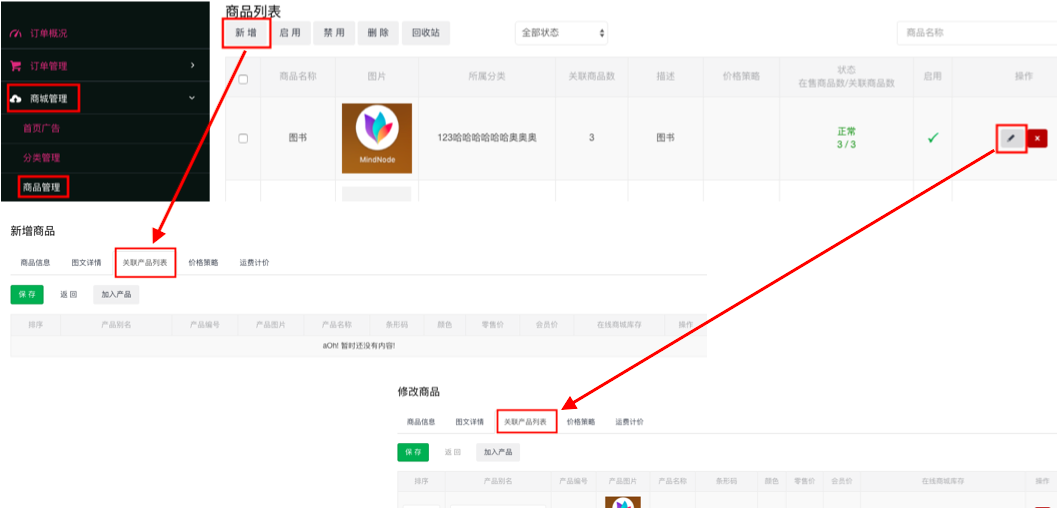This screenshot has height=514, width=1057.
Task: Expand 订单管理 using its right chevron
Action: click(x=192, y=66)
